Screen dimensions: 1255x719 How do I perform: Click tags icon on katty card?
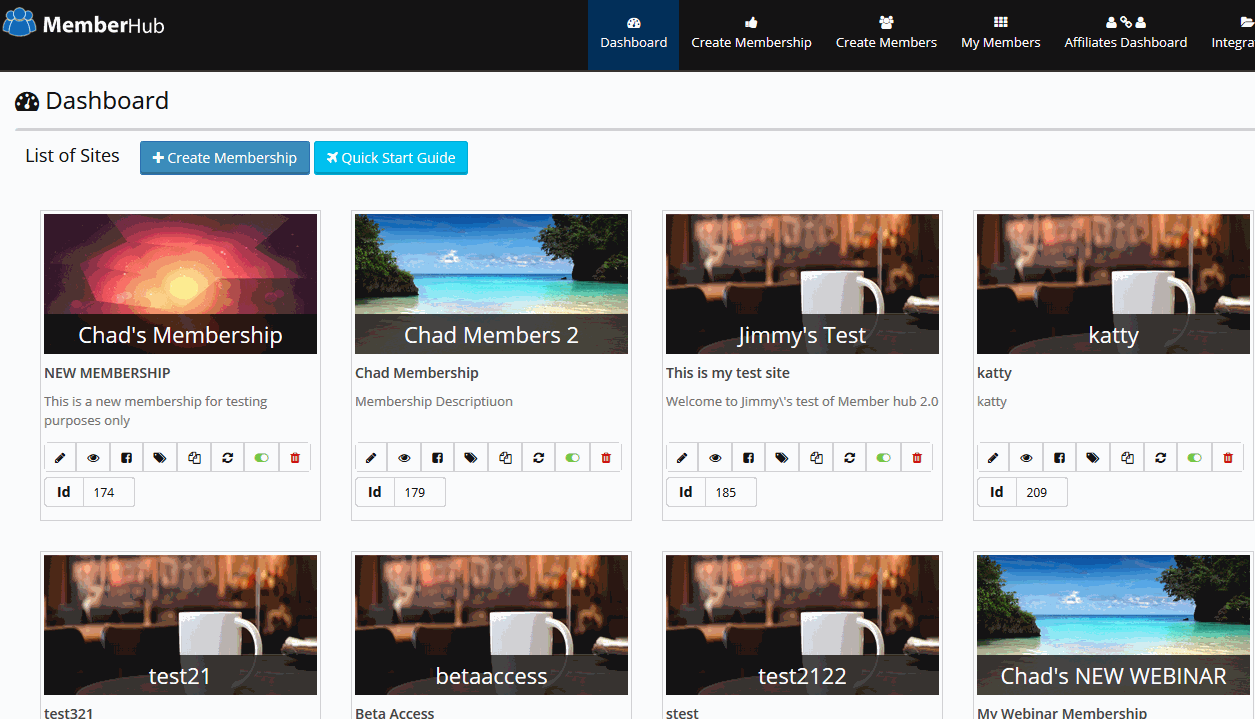coord(1093,457)
